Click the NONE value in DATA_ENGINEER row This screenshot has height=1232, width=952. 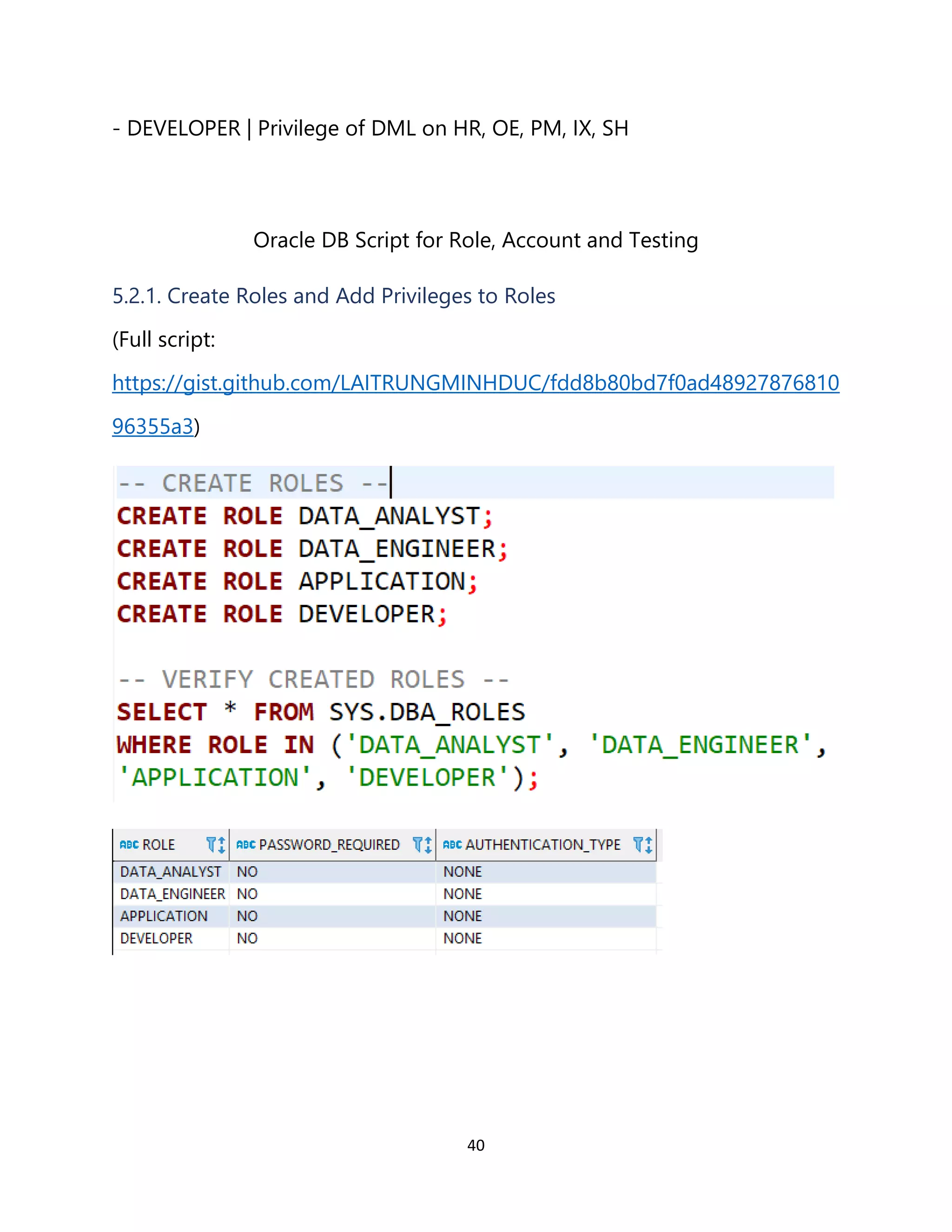point(463,894)
